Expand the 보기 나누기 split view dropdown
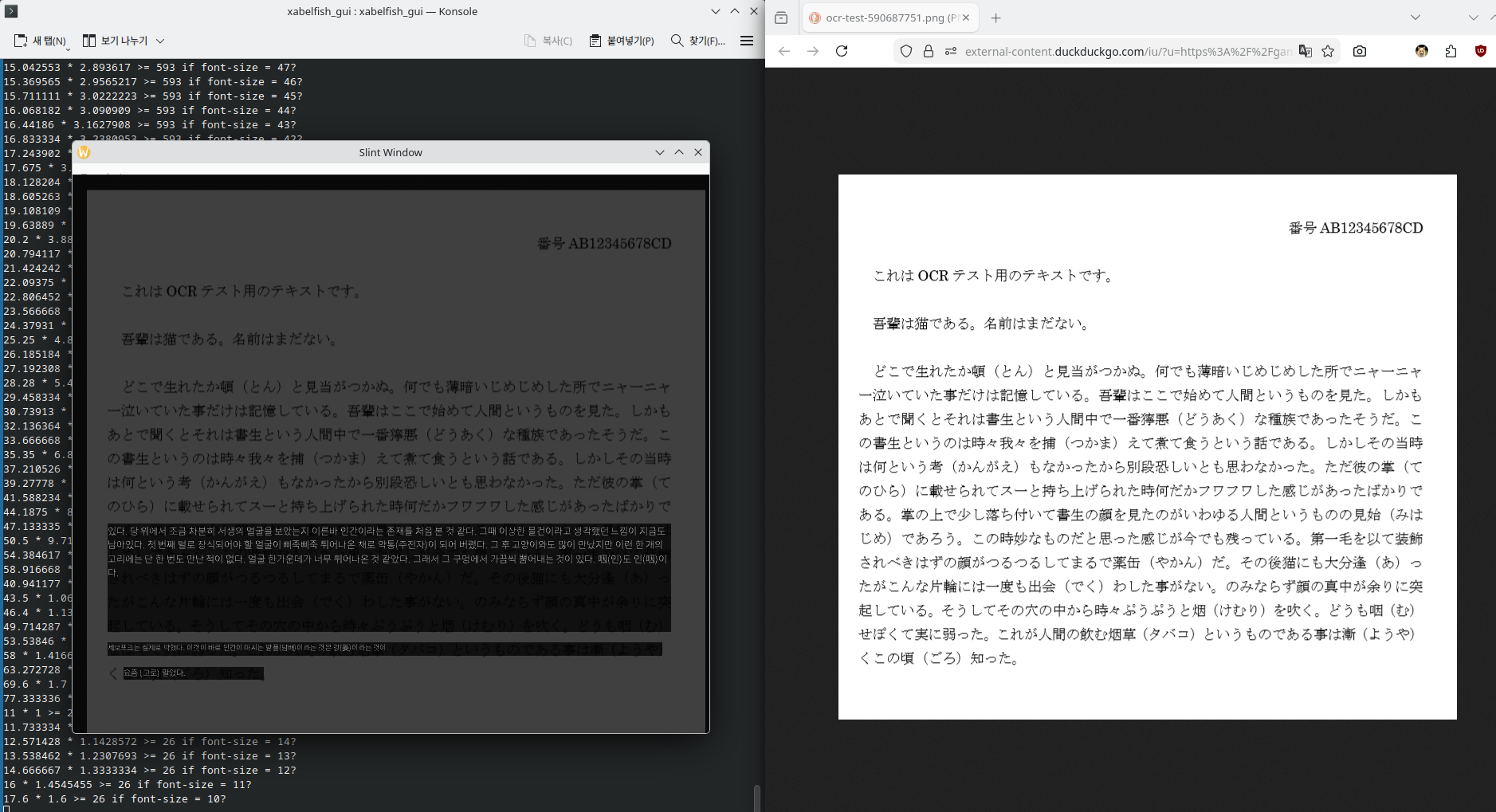The height and width of the screenshot is (812, 1496). click(160, 41)
